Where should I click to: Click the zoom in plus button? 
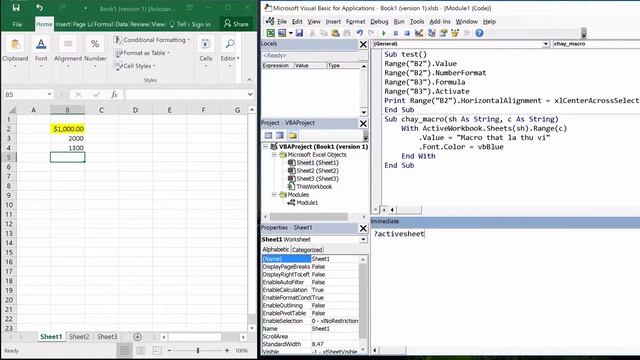(227, 350)
